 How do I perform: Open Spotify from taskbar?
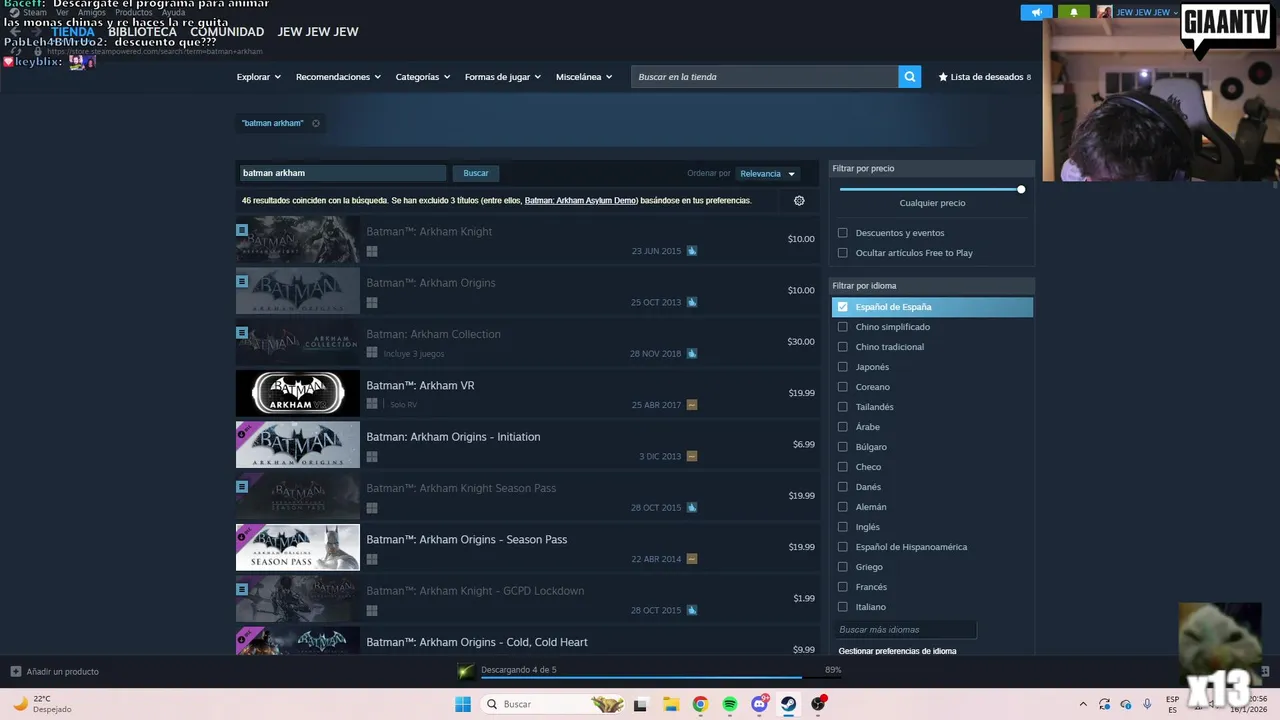pos(730,704)
